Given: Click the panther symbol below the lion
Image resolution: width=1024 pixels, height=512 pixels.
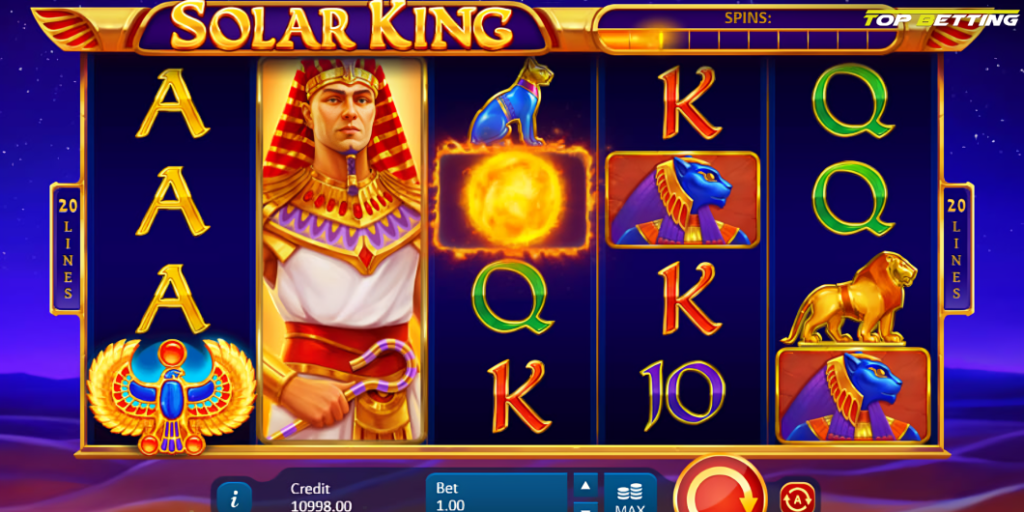Looking at the screenshot, I should 852,396.
